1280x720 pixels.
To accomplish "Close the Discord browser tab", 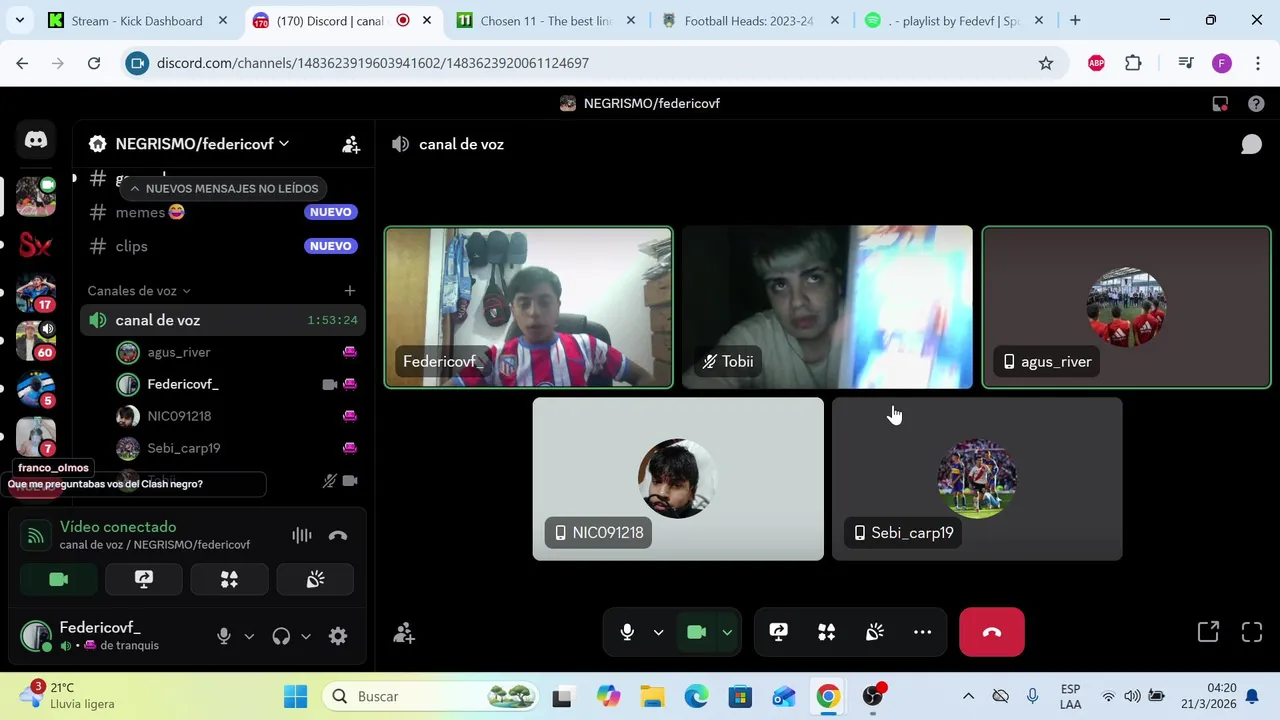I will tap(427, 20).
